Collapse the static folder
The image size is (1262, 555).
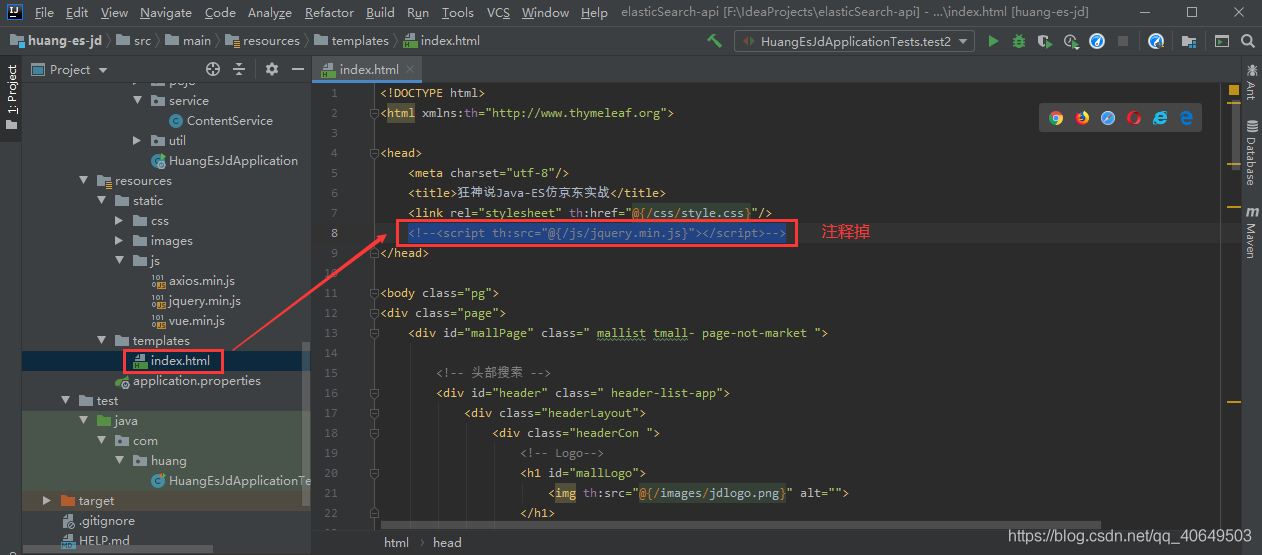pos(102,201)
